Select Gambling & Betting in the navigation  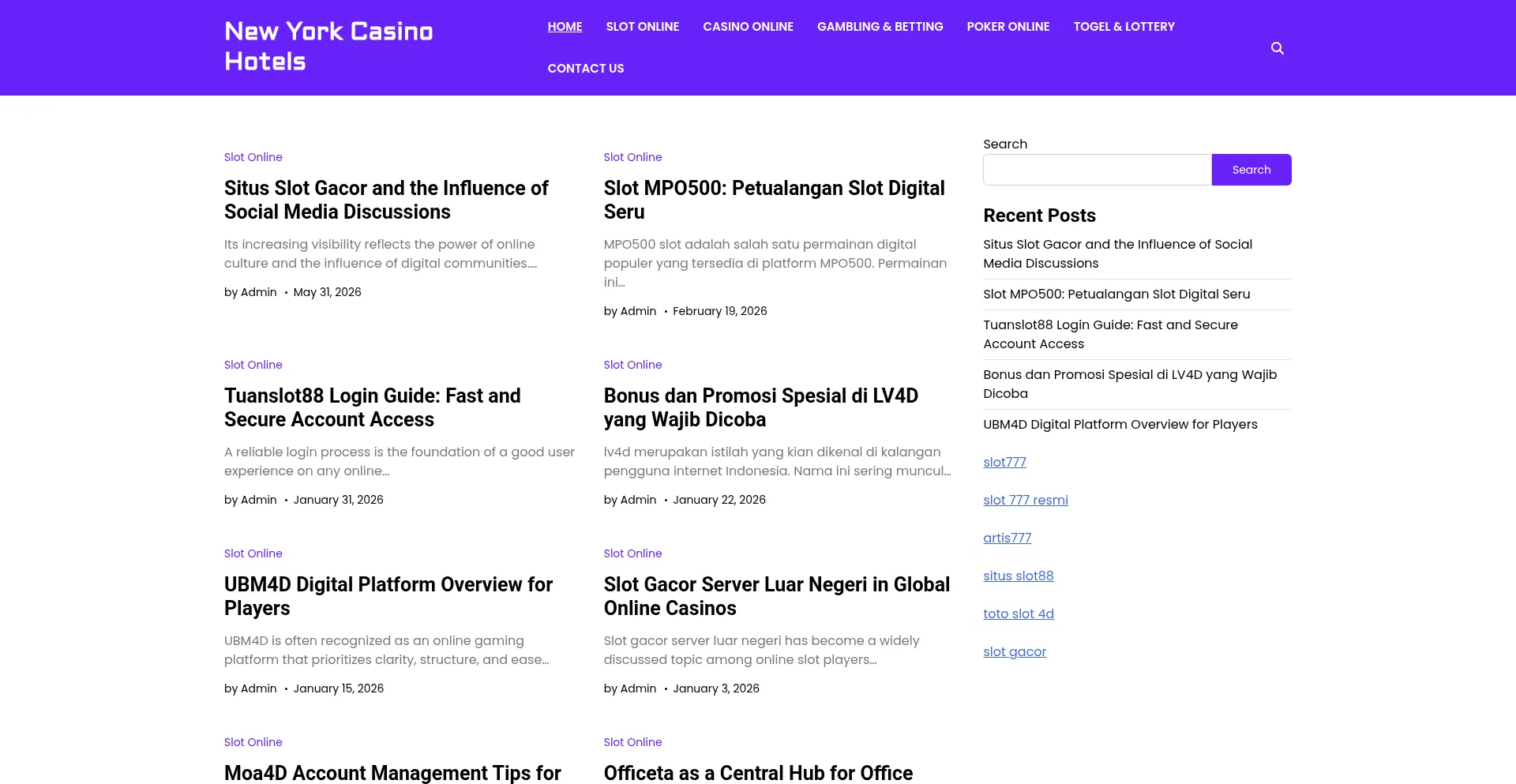[880, 27]
